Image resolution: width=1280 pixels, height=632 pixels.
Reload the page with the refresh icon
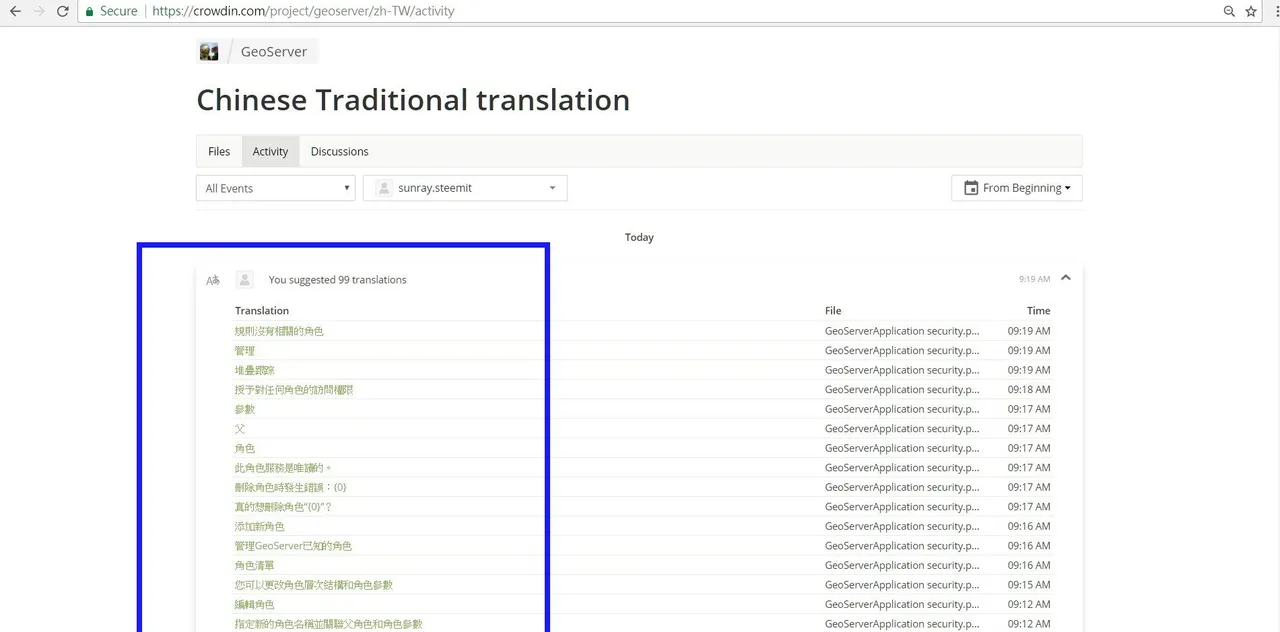pyautogui.click(x=63, y=11)
